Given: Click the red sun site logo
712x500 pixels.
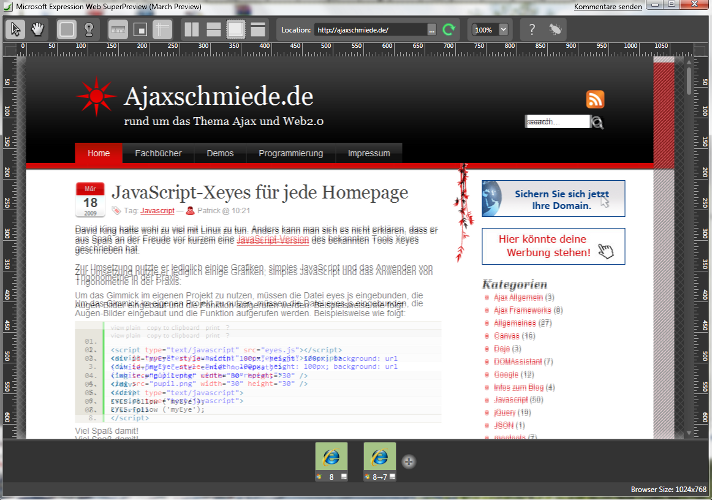Looking at the screenshot, I should (96, 96).
